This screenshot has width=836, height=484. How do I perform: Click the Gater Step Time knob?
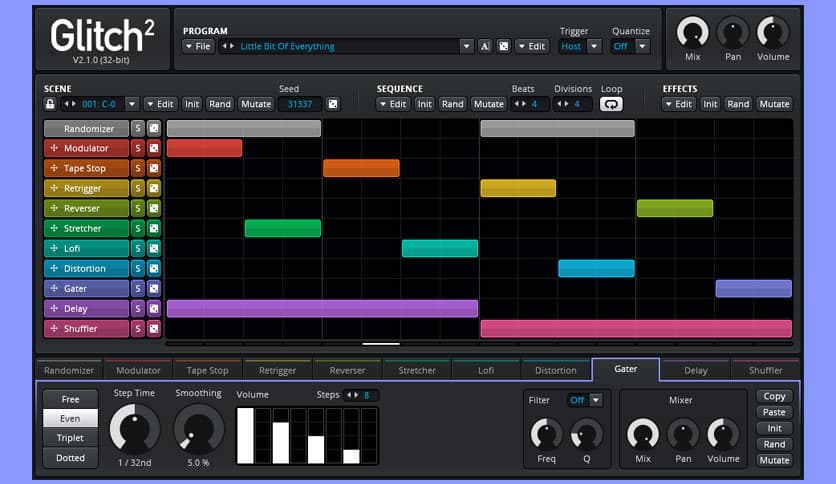coord(133,429)
